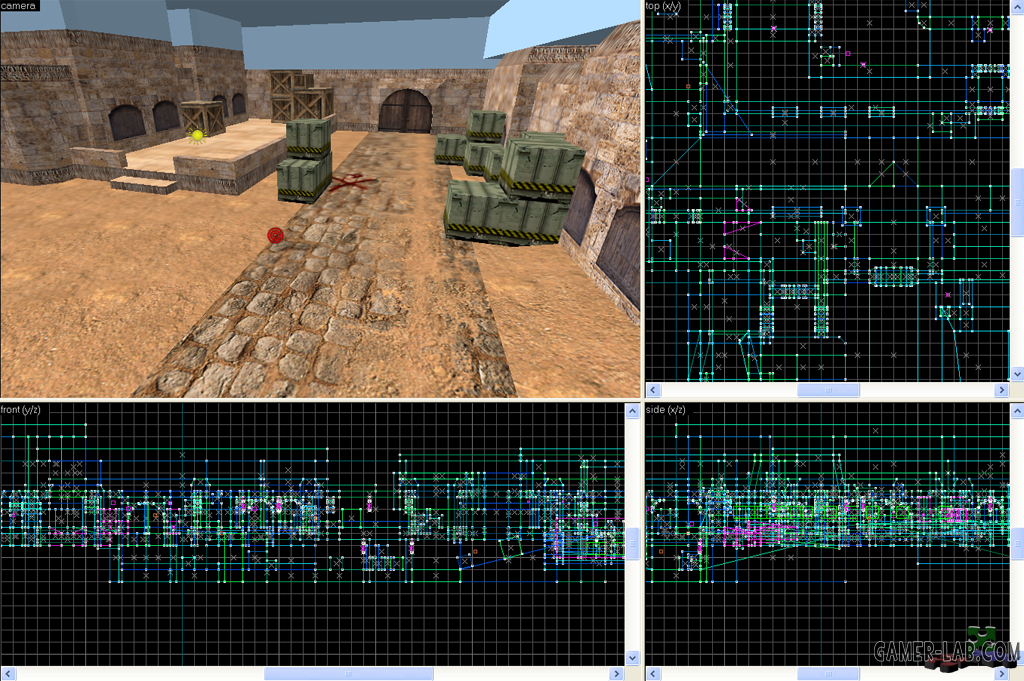Click down arrow of top view vertical scrollbar
The image size is (1024, 681).
tap(1017, 374)
